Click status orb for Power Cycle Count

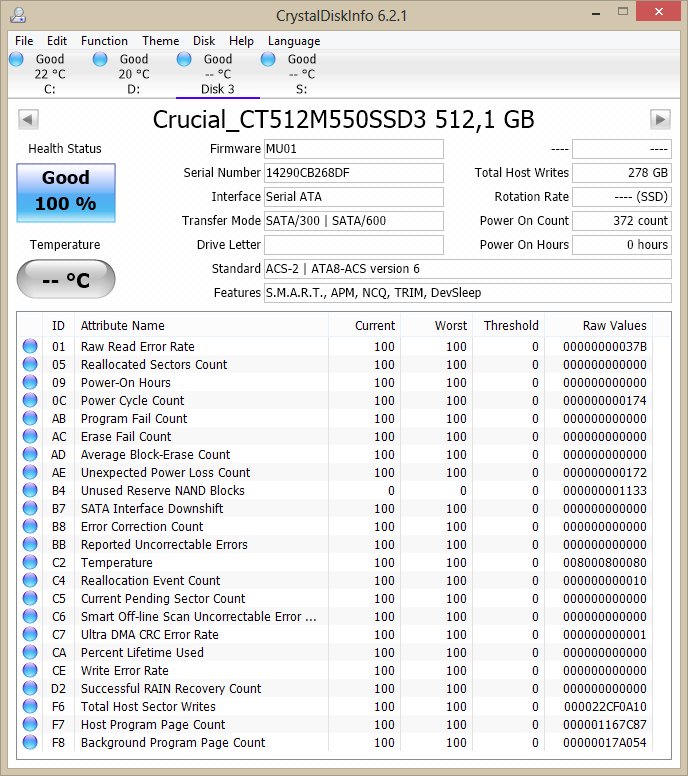(30, 400)
